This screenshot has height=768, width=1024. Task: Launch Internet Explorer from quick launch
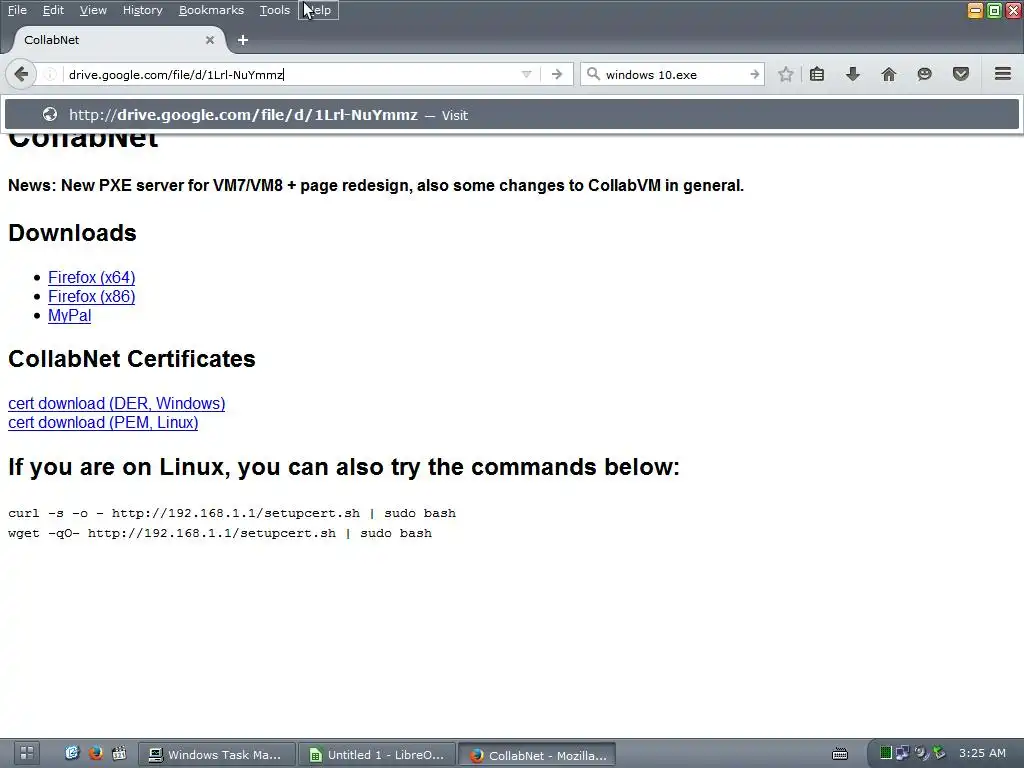click(72, 753)
